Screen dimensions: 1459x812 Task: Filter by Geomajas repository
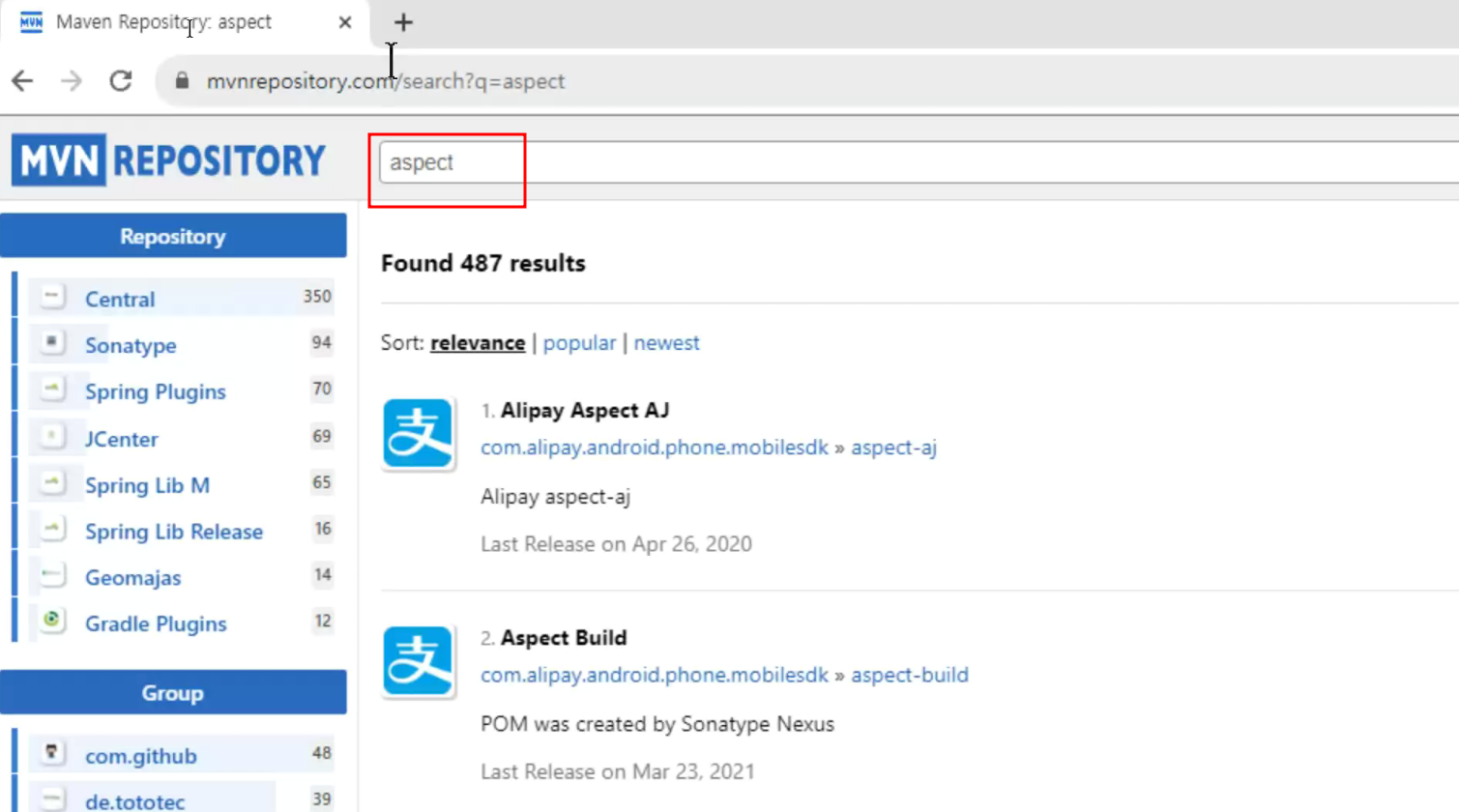tap(133, 578)
